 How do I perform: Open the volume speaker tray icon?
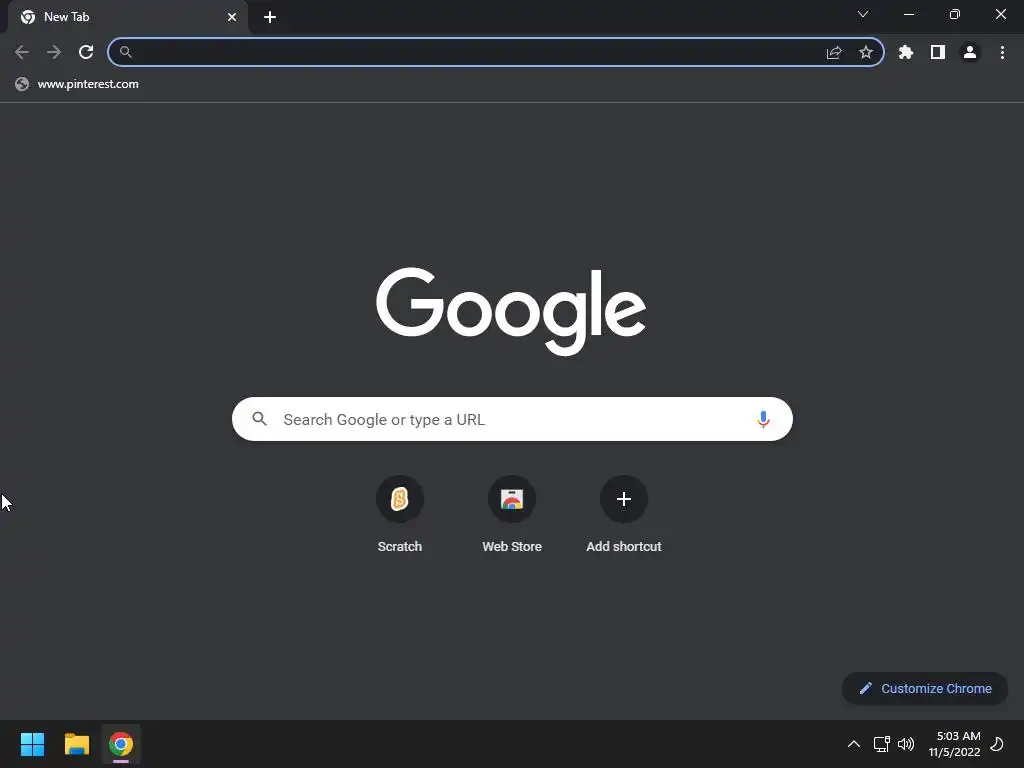906,744
